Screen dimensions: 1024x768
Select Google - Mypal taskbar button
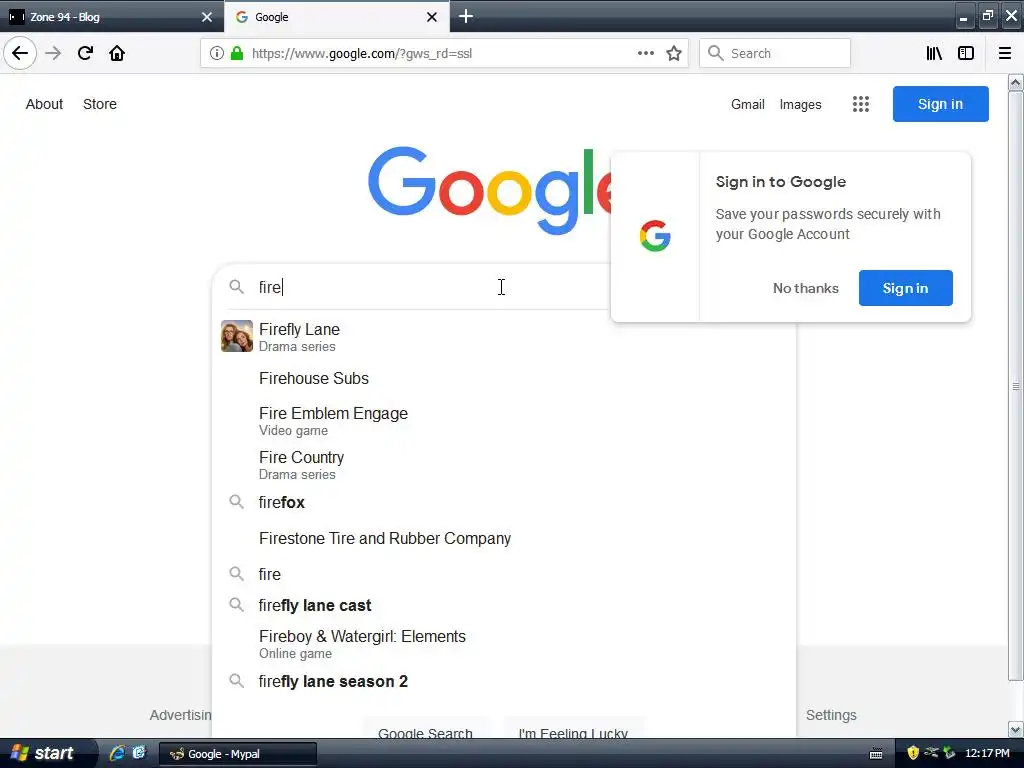pos(238,754)
